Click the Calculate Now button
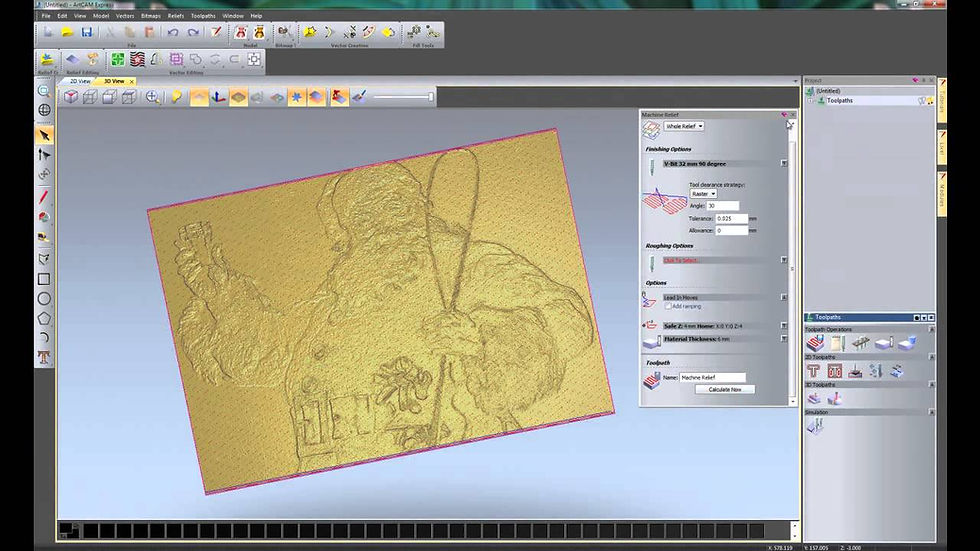The image size is (980, 551). [x=725, y=389]
